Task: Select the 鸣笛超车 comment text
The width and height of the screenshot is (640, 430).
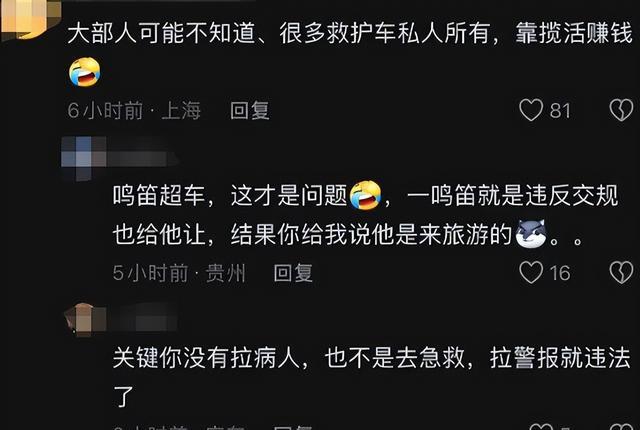Action: pos(366,215)
